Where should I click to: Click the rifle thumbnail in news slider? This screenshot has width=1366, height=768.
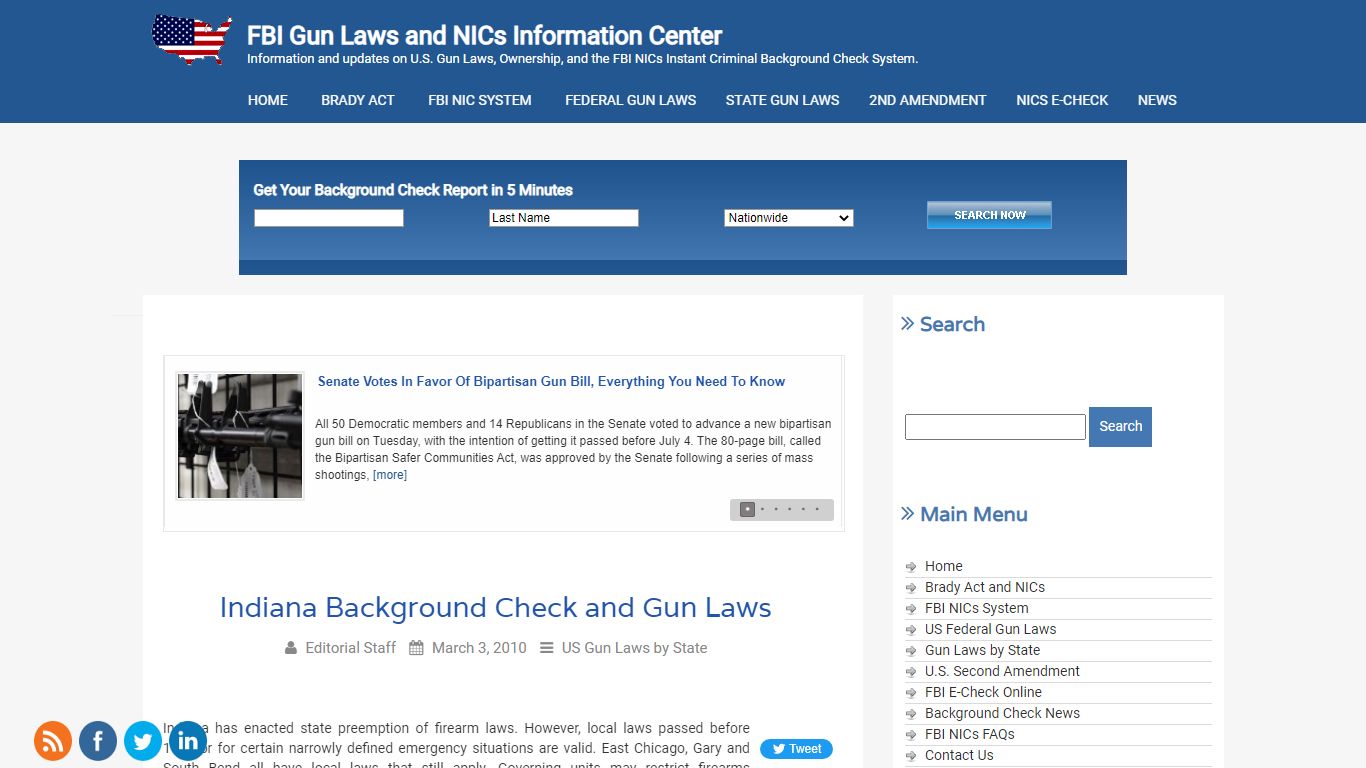[240, 436]
